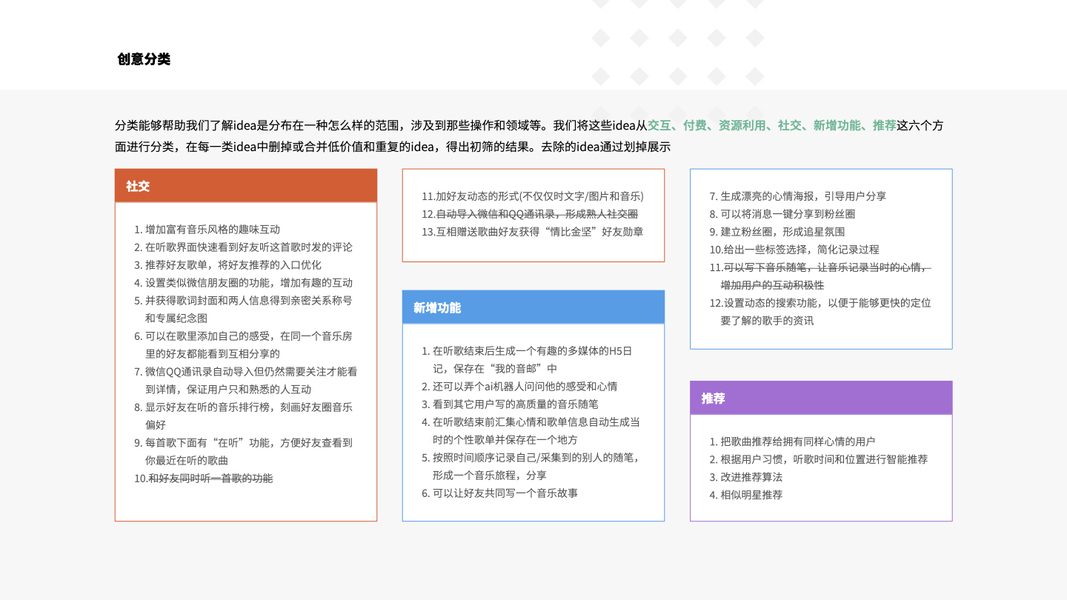Click the item starting "显示好友在听的音乐排行榜"
Screen dimensions: 1067x600
pyautogui.click(x=243, y=416)
